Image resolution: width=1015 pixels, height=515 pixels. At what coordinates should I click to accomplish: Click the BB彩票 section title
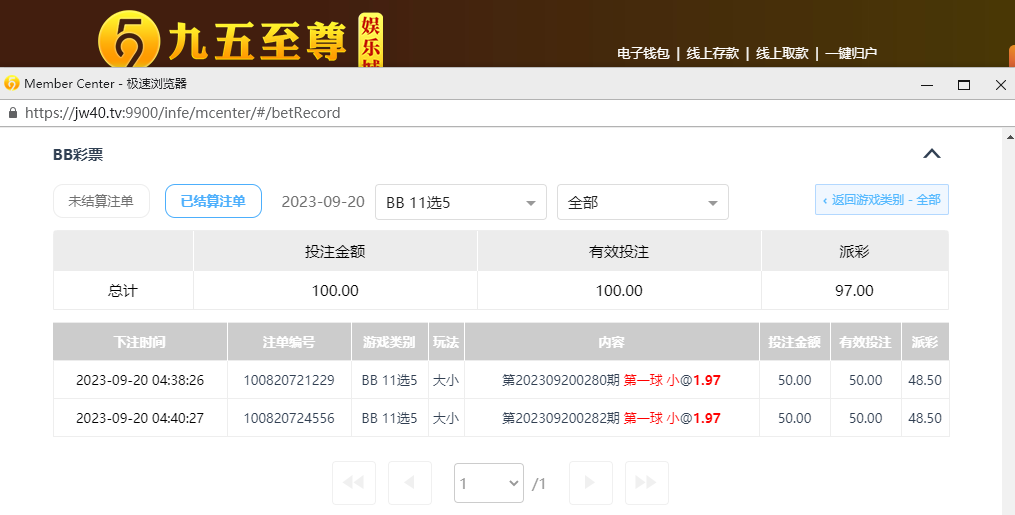pos(78,155)
